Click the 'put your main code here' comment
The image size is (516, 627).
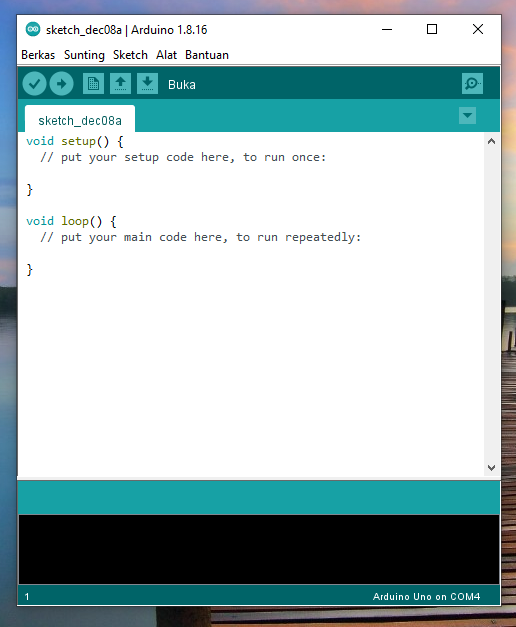point(201,237)
